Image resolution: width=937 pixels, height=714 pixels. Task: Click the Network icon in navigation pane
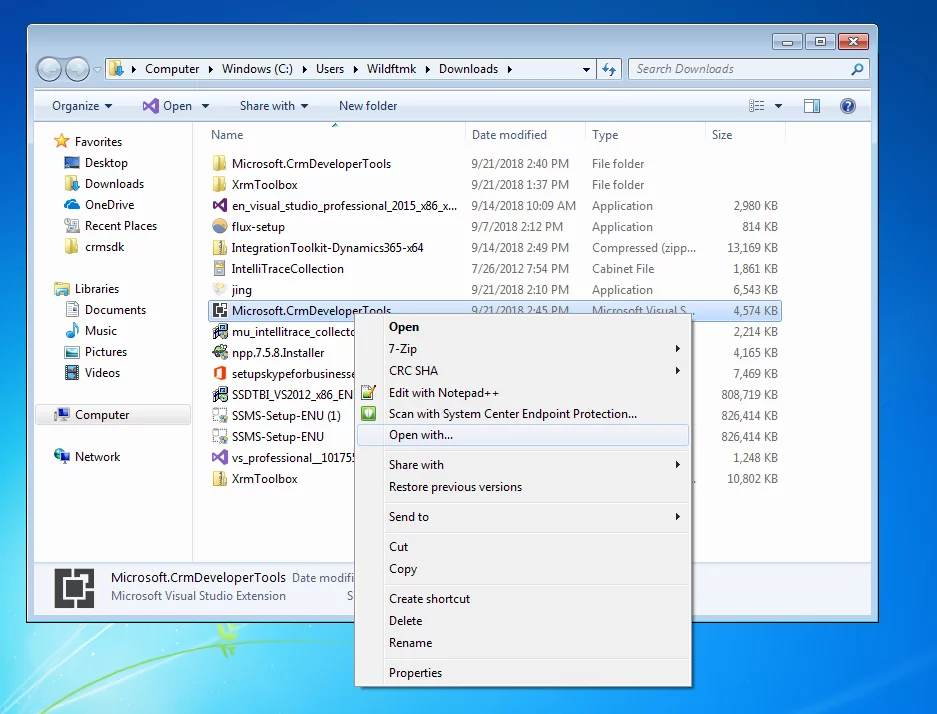coord(62,456)
